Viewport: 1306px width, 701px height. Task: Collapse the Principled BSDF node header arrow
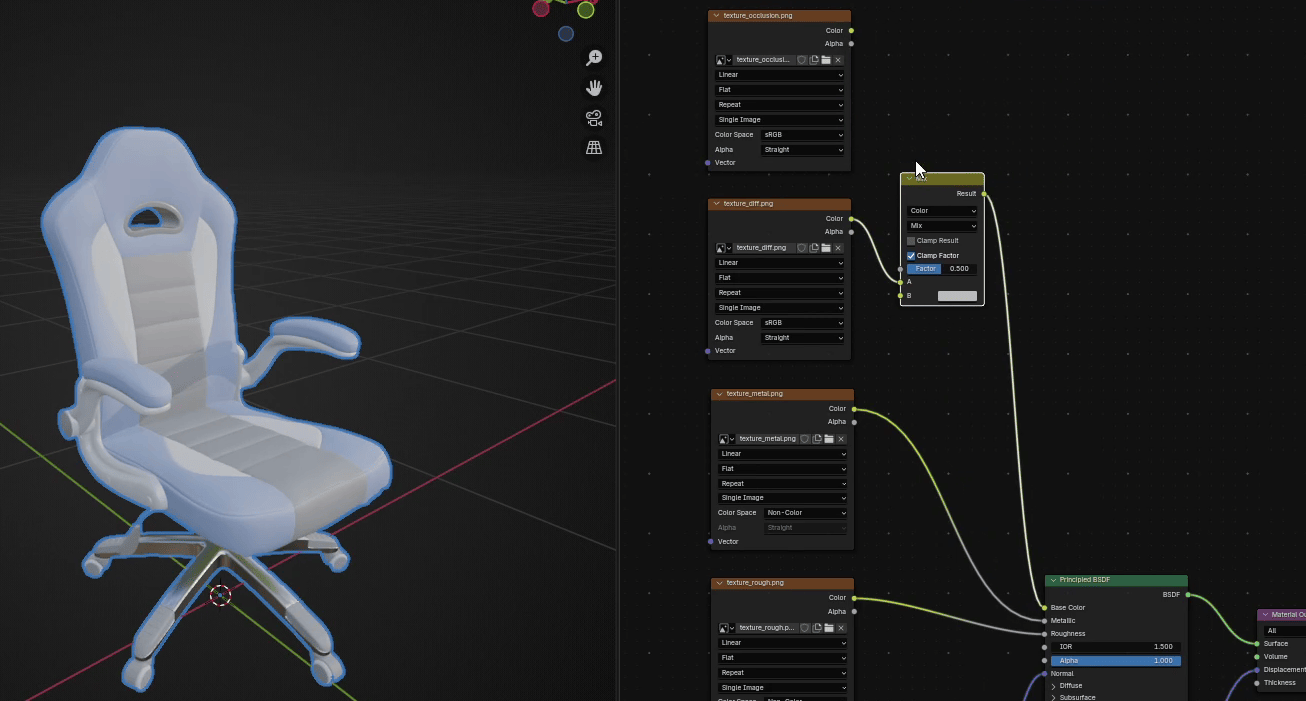1053,580
